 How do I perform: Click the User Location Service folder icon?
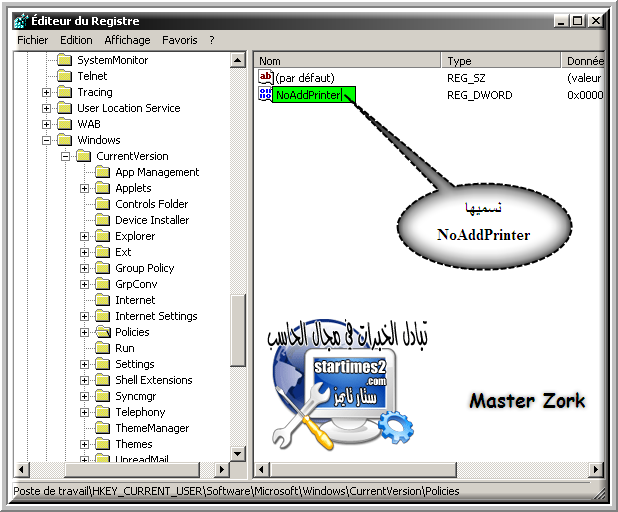pyautogui.click(x=64, y=108)
